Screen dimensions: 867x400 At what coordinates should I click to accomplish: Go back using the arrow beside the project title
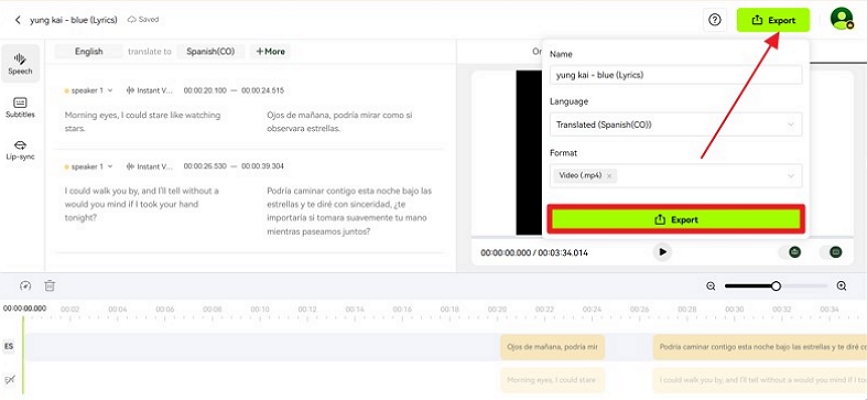[x=17, y=19]
